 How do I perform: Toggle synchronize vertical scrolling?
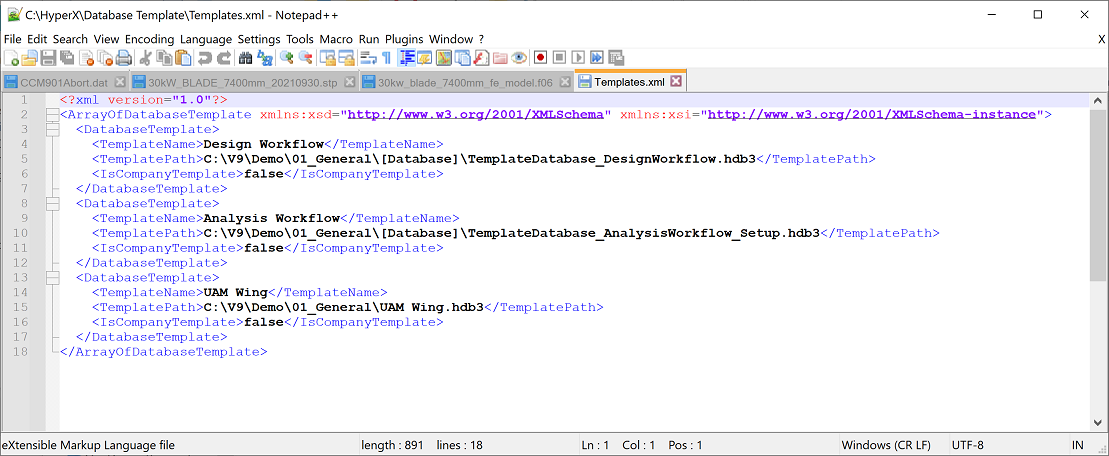click(327, 57)
